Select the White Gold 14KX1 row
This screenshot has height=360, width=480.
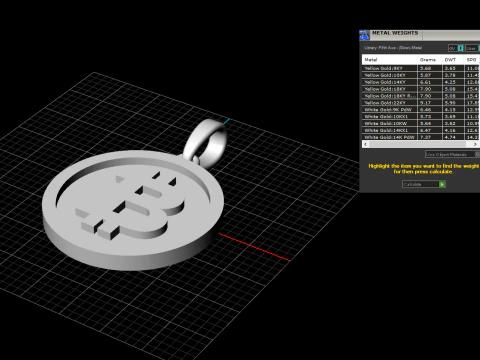(421, 130)
